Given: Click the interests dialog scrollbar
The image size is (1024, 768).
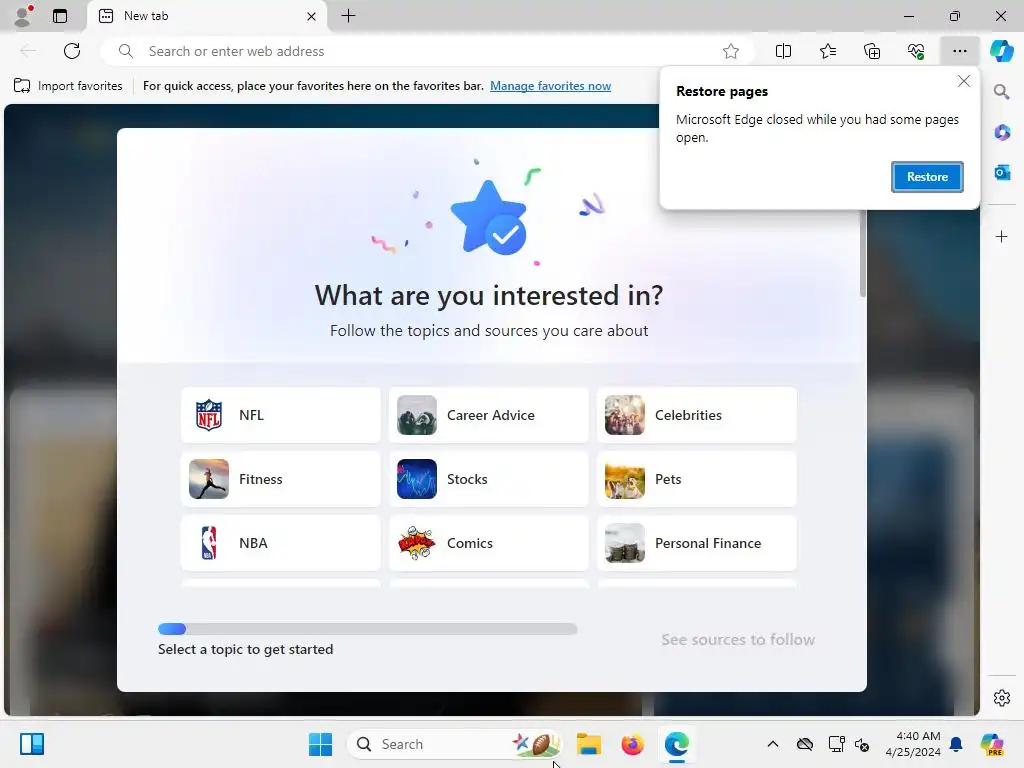Looking at the screenshot, I should coord(863,253).
